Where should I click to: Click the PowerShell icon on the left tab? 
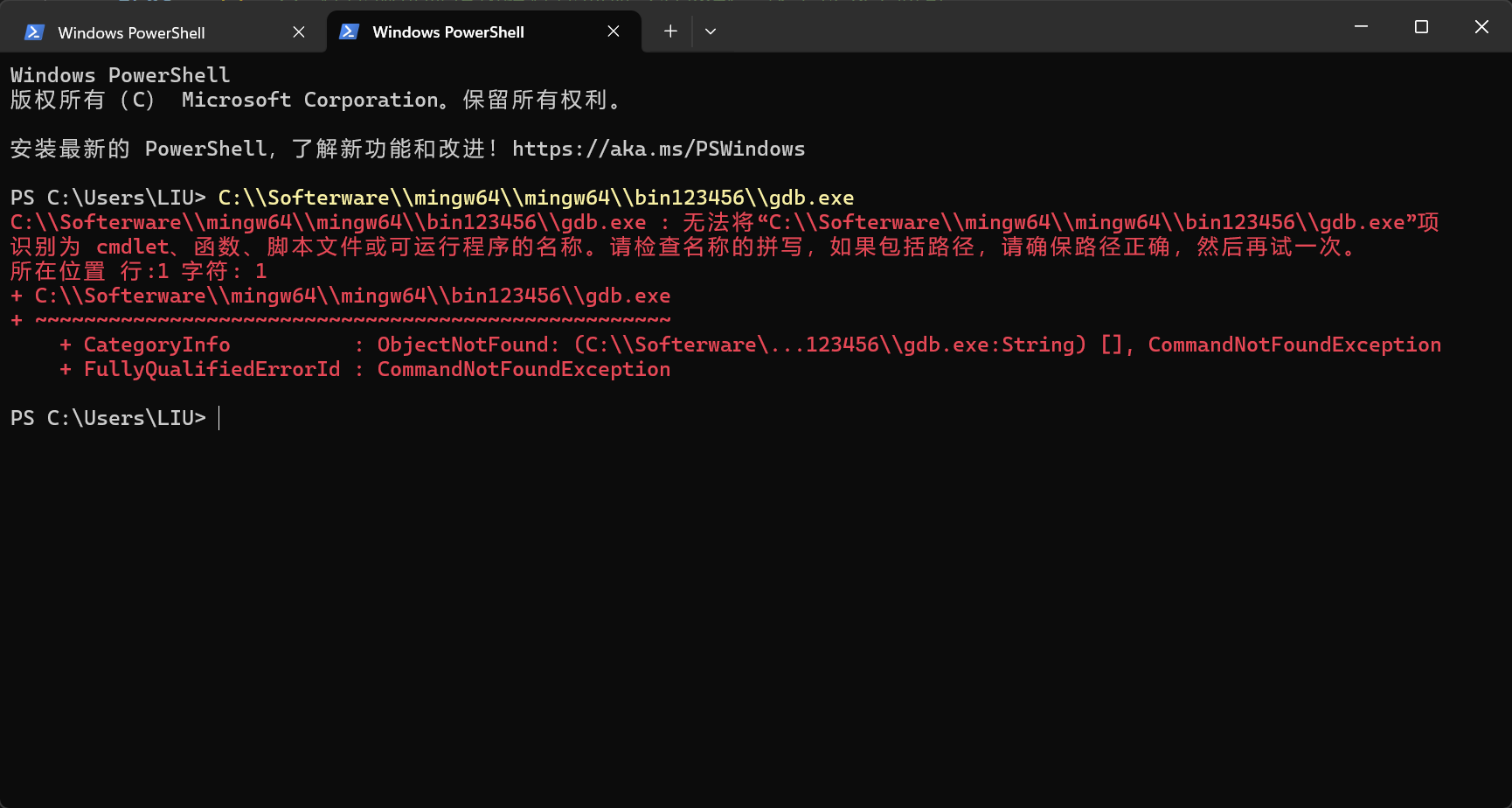click(x=33, y=31)
